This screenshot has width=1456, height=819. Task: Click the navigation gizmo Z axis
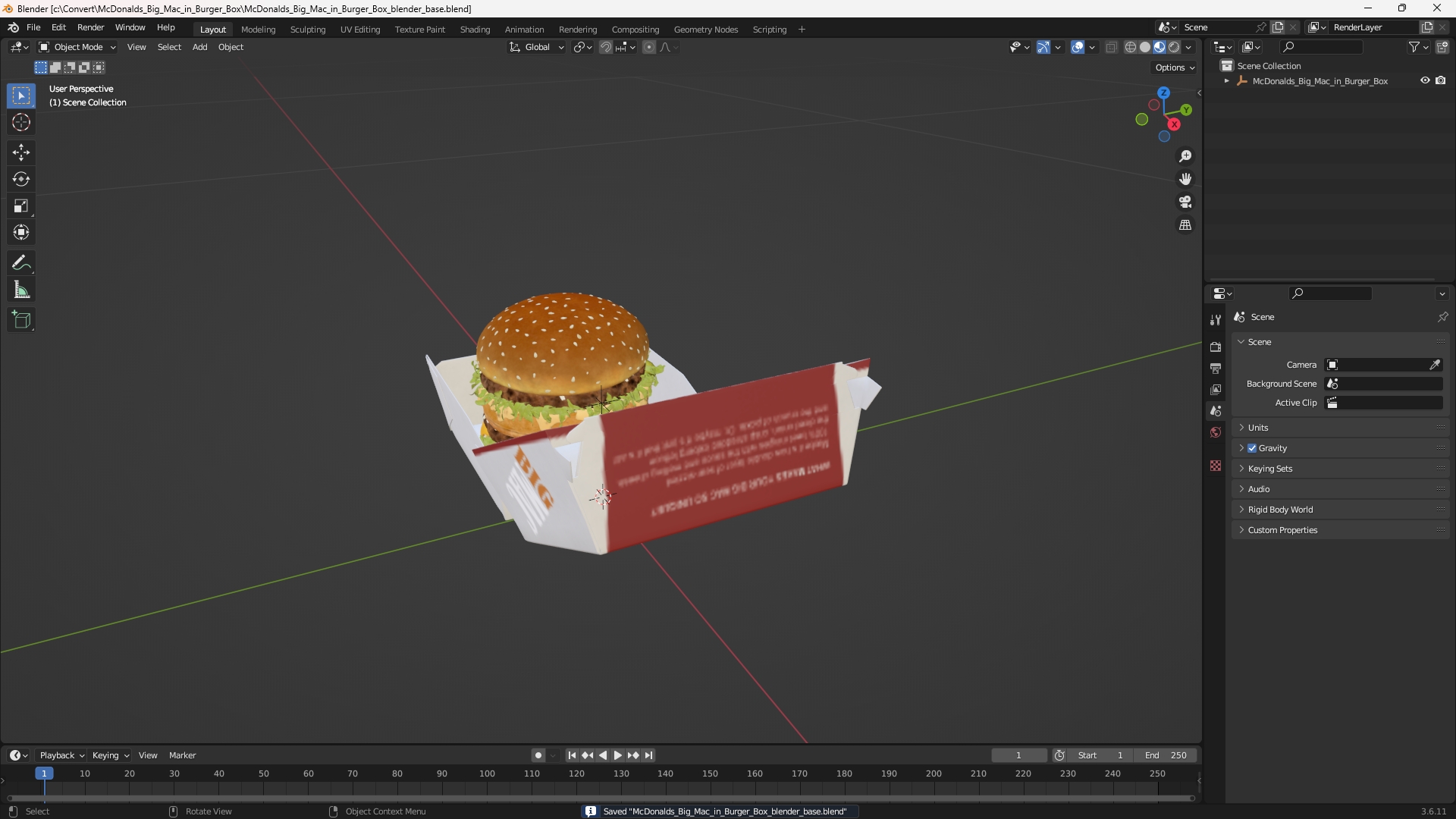(x=1163, y=92)
